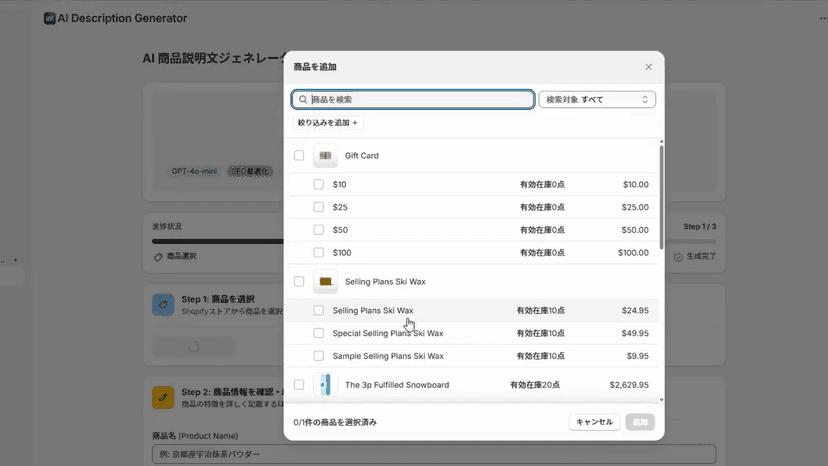Click the yellow Step 2 pencil icon
Screen dimensions: 828x466
click(x=163, y=397)
